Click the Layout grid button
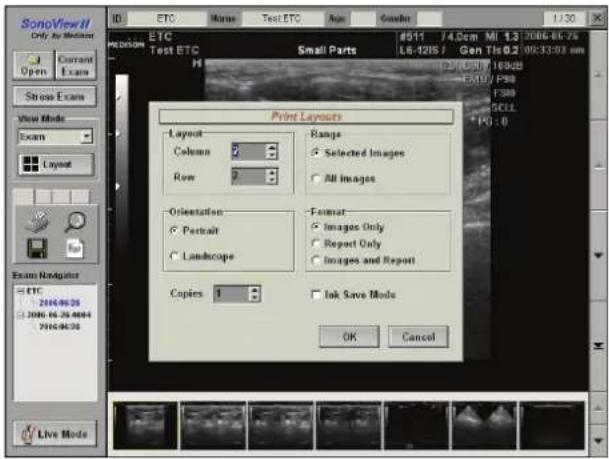Image resolution: width=609 pixels, height=459 pixels. pos(56,164)
